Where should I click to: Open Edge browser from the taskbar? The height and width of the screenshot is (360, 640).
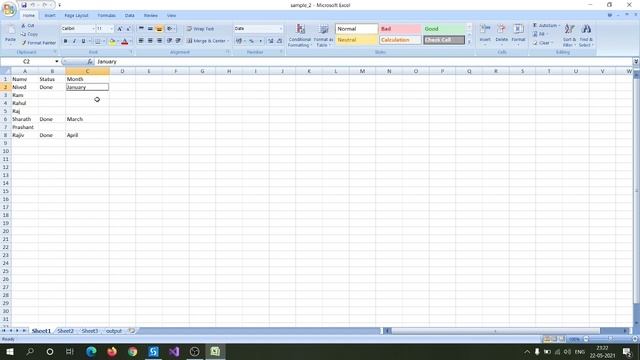pos(91,351)
